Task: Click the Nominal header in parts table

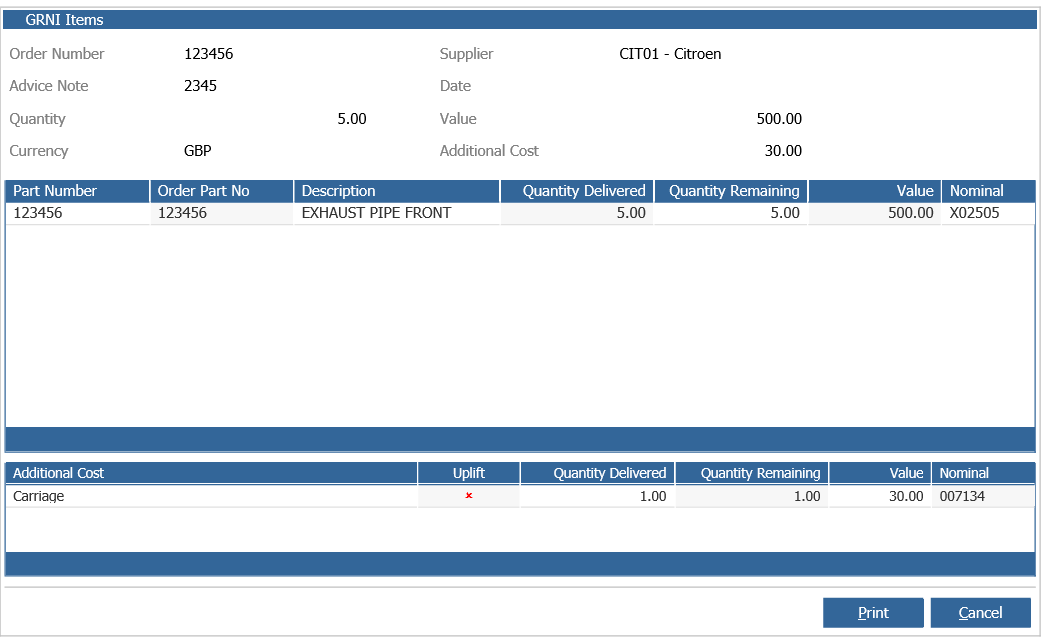Action: coord(988,191)
